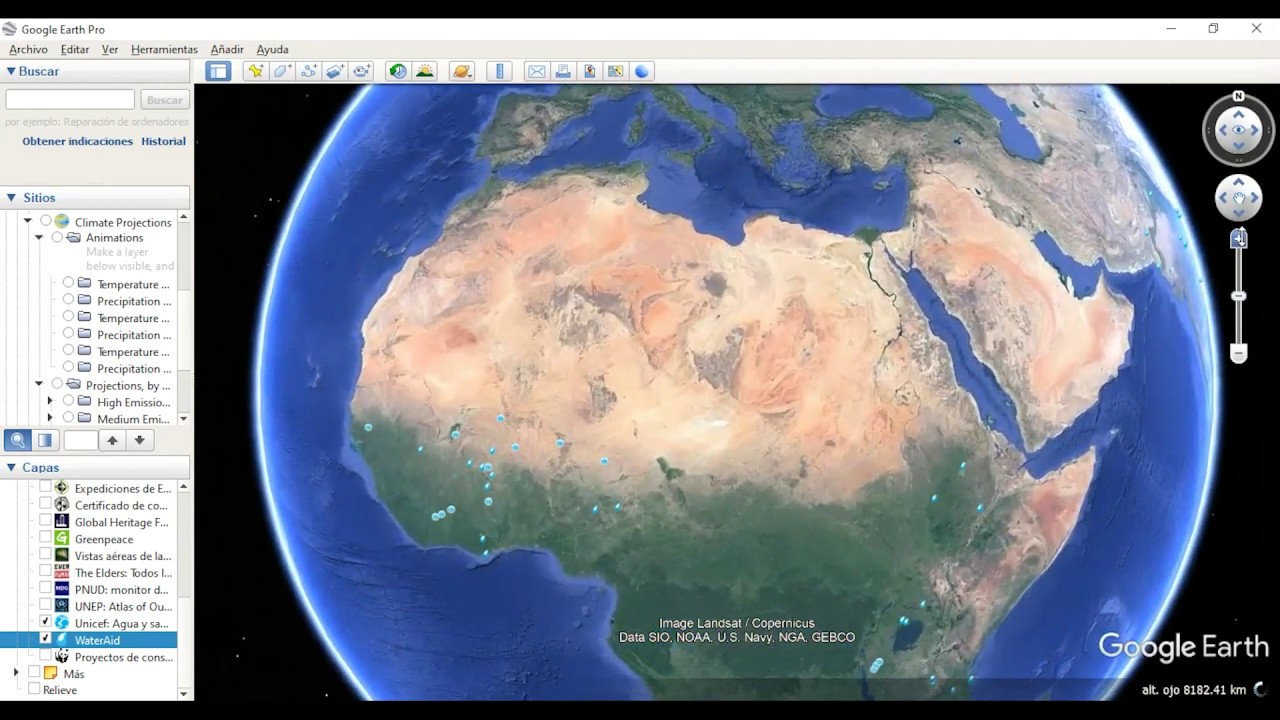The height and width of the screenshot is (720, 1280).
Task: Collapse the Capas panel
Action: 11,467
